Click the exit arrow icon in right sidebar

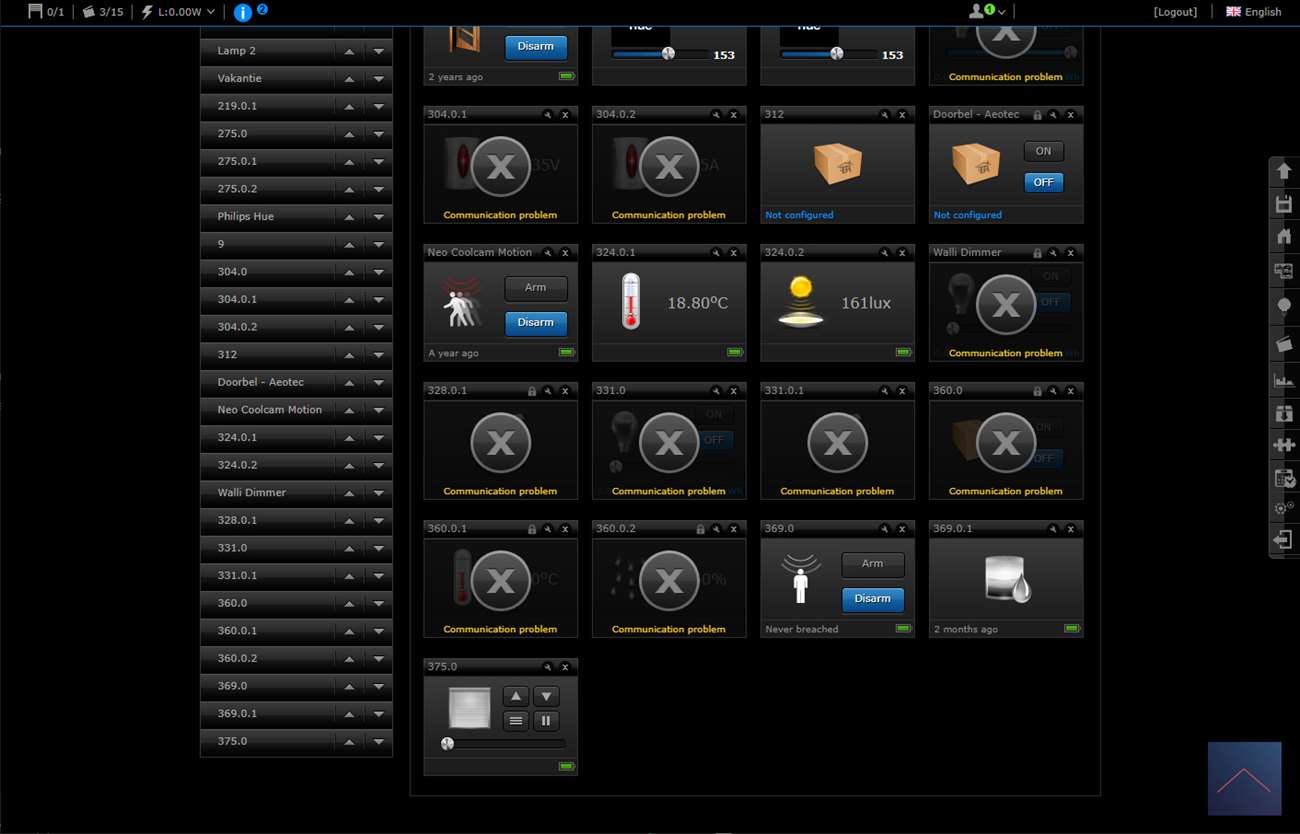tap(1284, 540)
